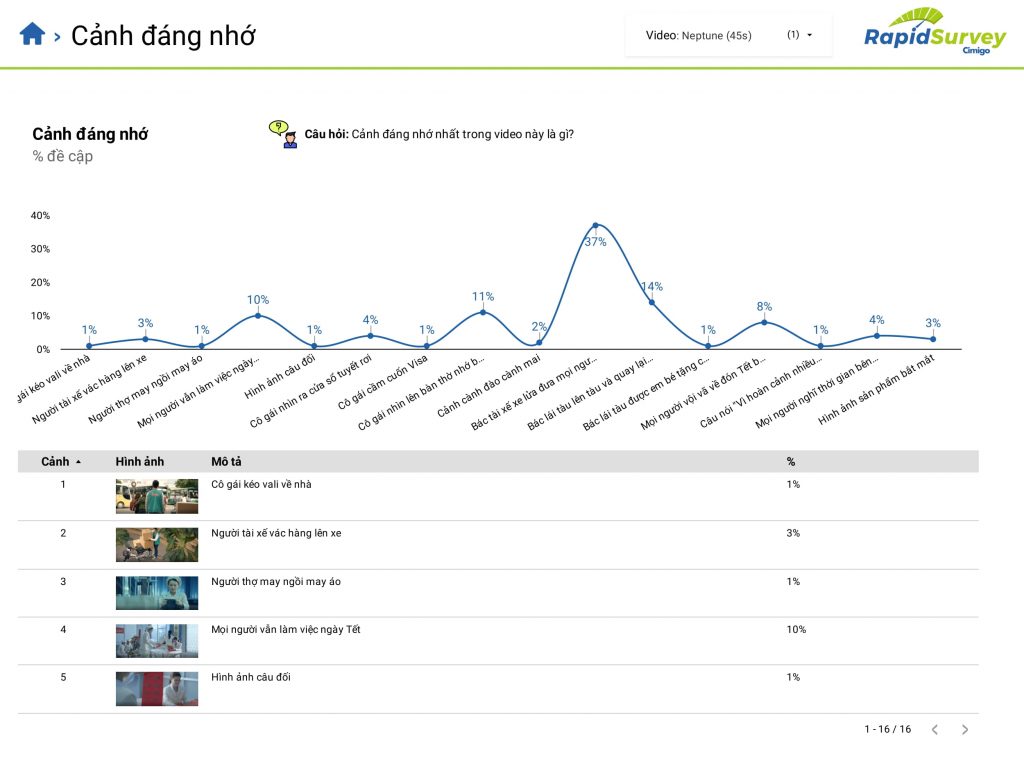Screen dimensions: 1024x768
Task: Click the Mô tả column header
Action: click(x=226, y=462)
